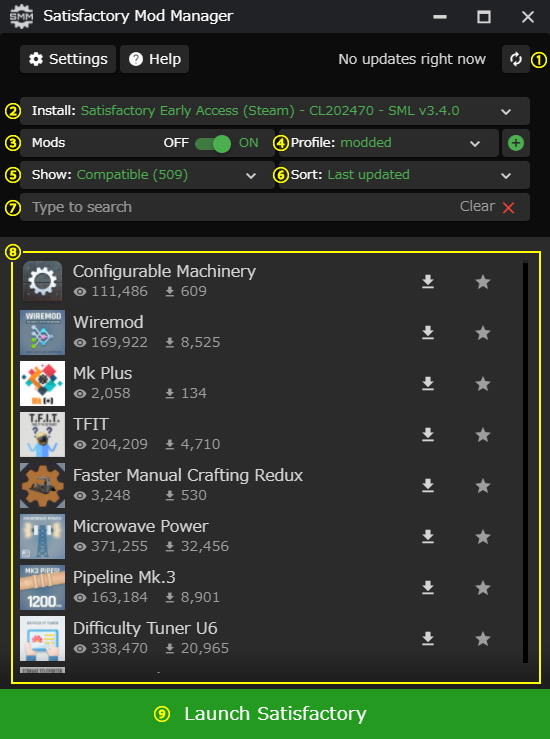
Task: Toggle favorite star for Mk Plus
Action: pyautogui.click(x=483, y=384)
